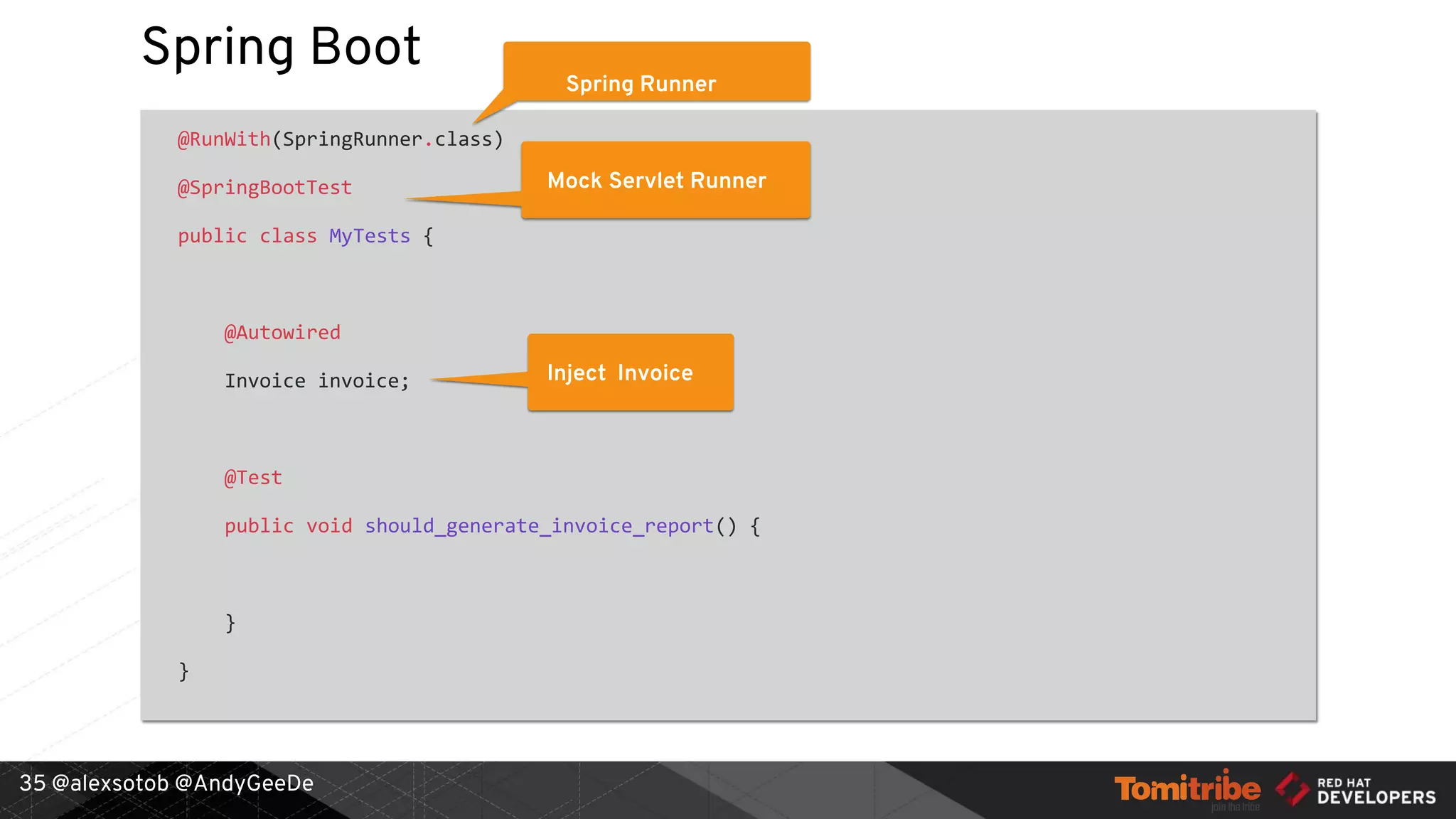This screenshot has height=819, width=1456.
Task: Click the Inject Invoice callout box
Action: (x=630, y=372)
